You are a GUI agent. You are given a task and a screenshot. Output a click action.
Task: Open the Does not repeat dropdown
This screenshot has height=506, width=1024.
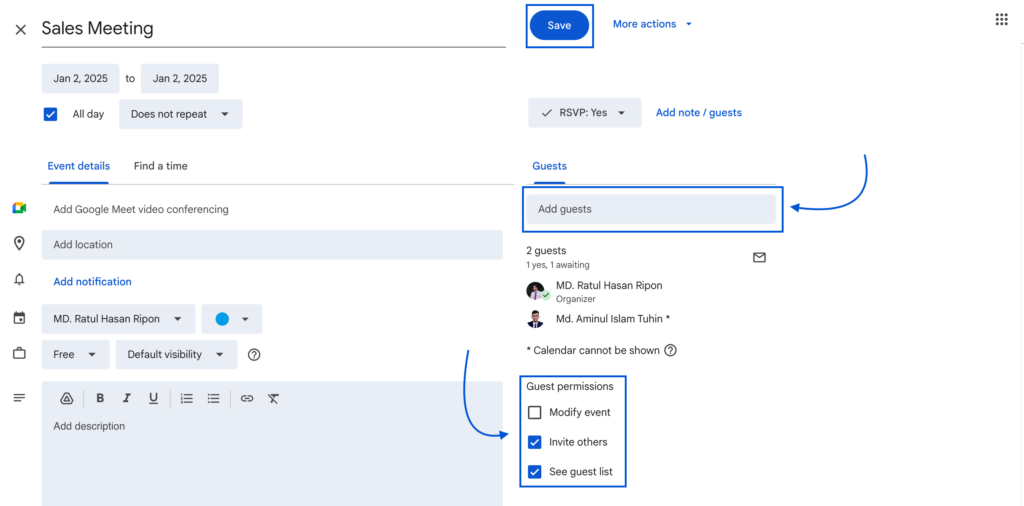[180, 114]
